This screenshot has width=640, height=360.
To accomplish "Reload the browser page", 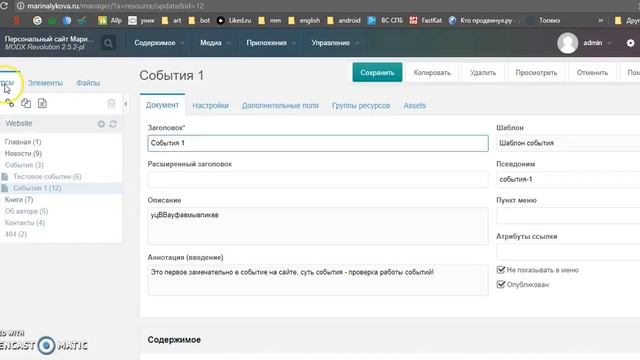I will (x=4, y=6).
